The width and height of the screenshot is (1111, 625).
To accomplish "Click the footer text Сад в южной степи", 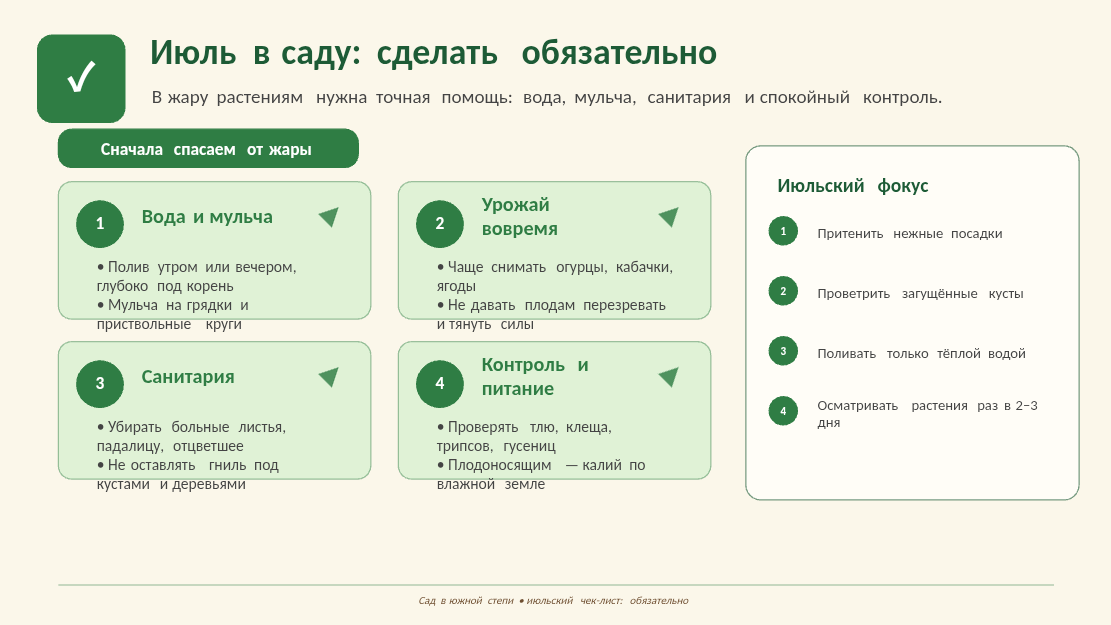I will coord(466,601).
